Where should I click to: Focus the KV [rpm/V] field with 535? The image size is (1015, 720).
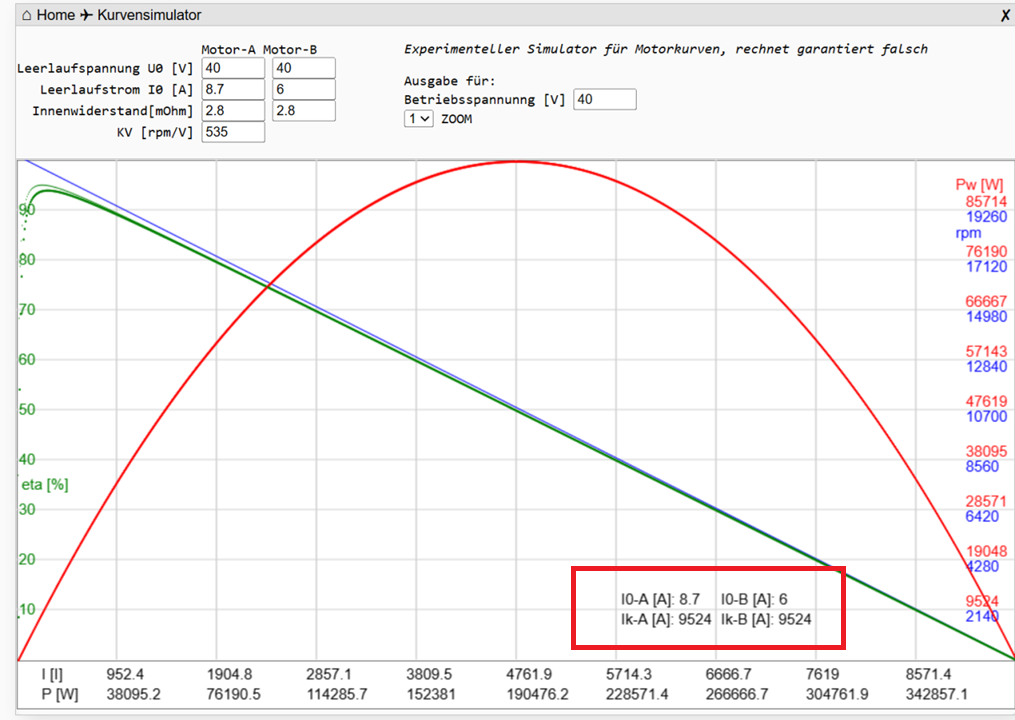[233, 132]
